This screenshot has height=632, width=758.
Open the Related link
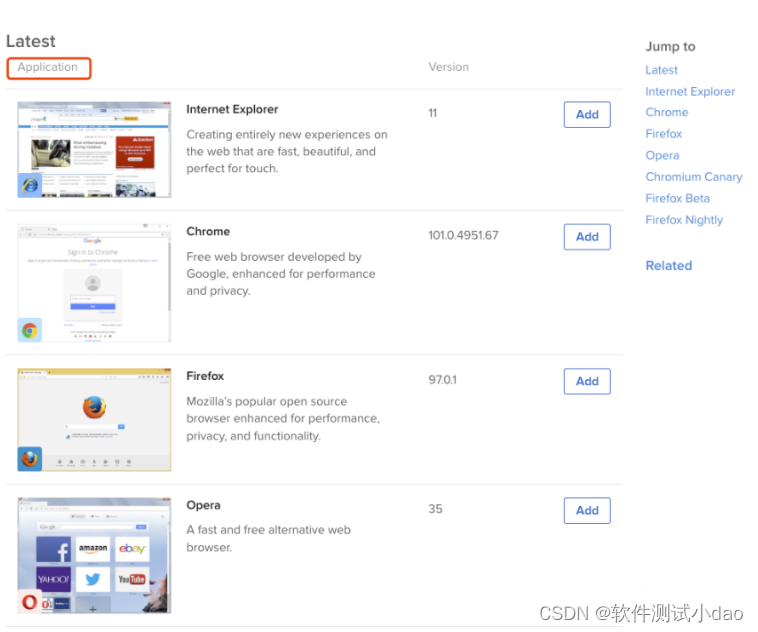(669, 265)
